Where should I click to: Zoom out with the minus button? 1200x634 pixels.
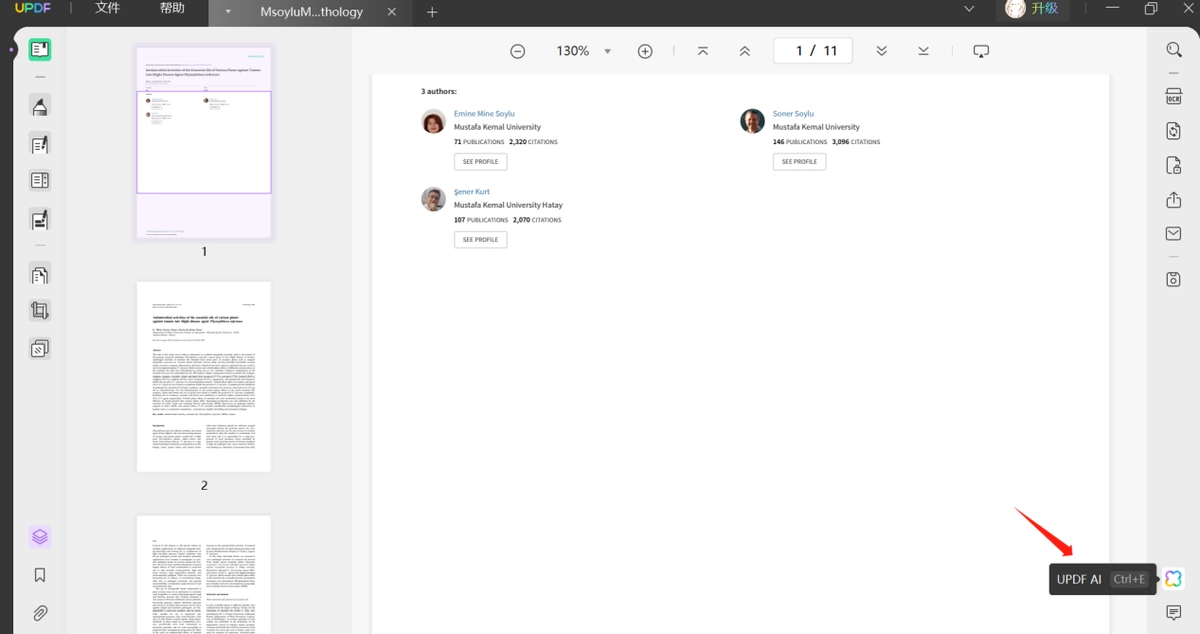[x=517, y=51]
